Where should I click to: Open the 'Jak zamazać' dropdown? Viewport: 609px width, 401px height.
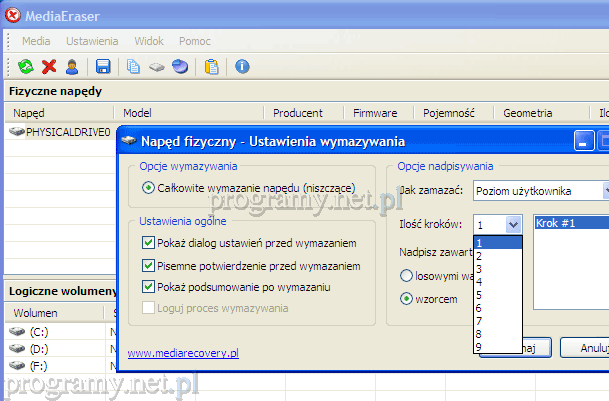pos(540,190)
